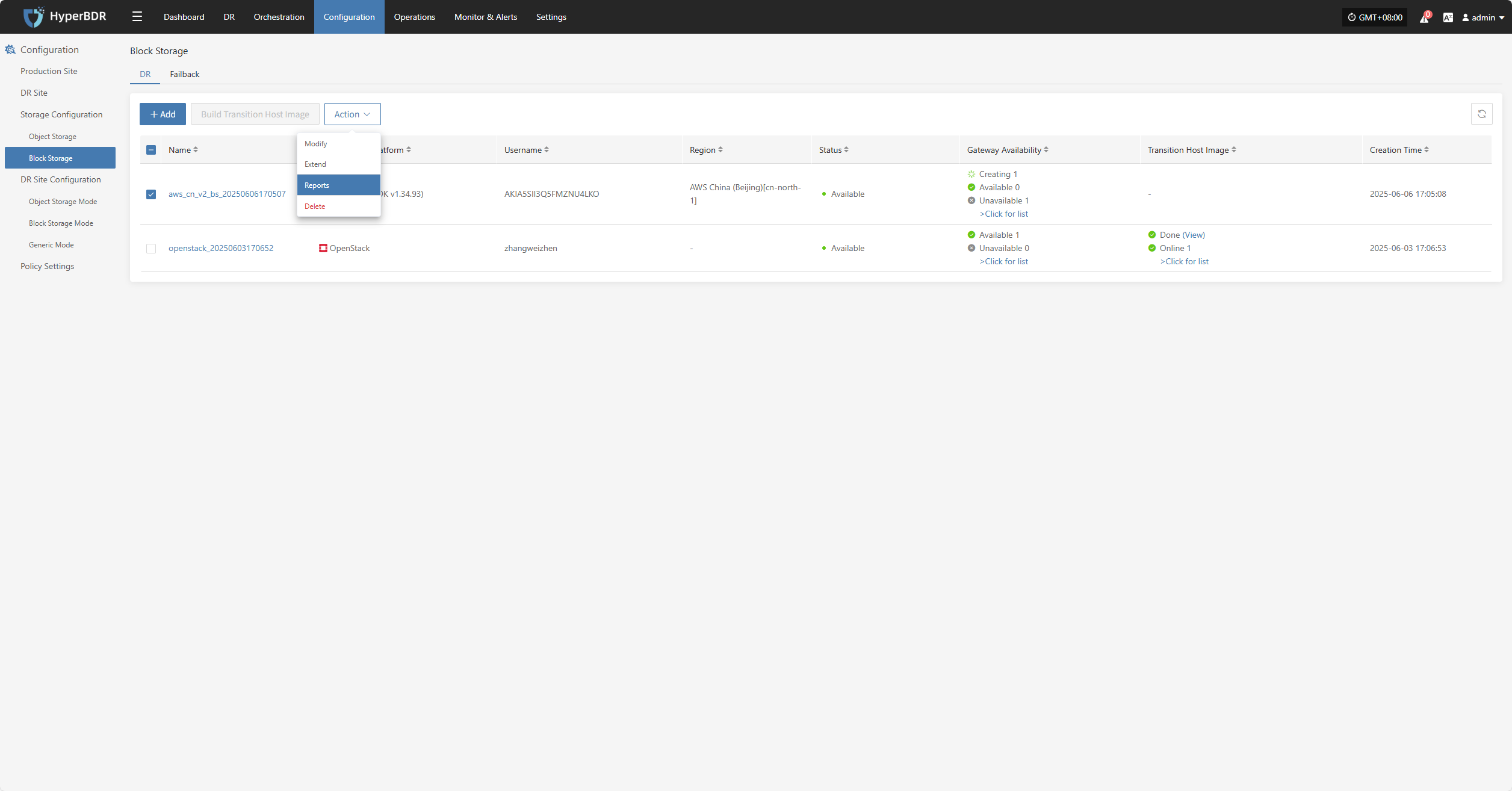Toggle the select-all header checkbox

[x=151, y=150]
